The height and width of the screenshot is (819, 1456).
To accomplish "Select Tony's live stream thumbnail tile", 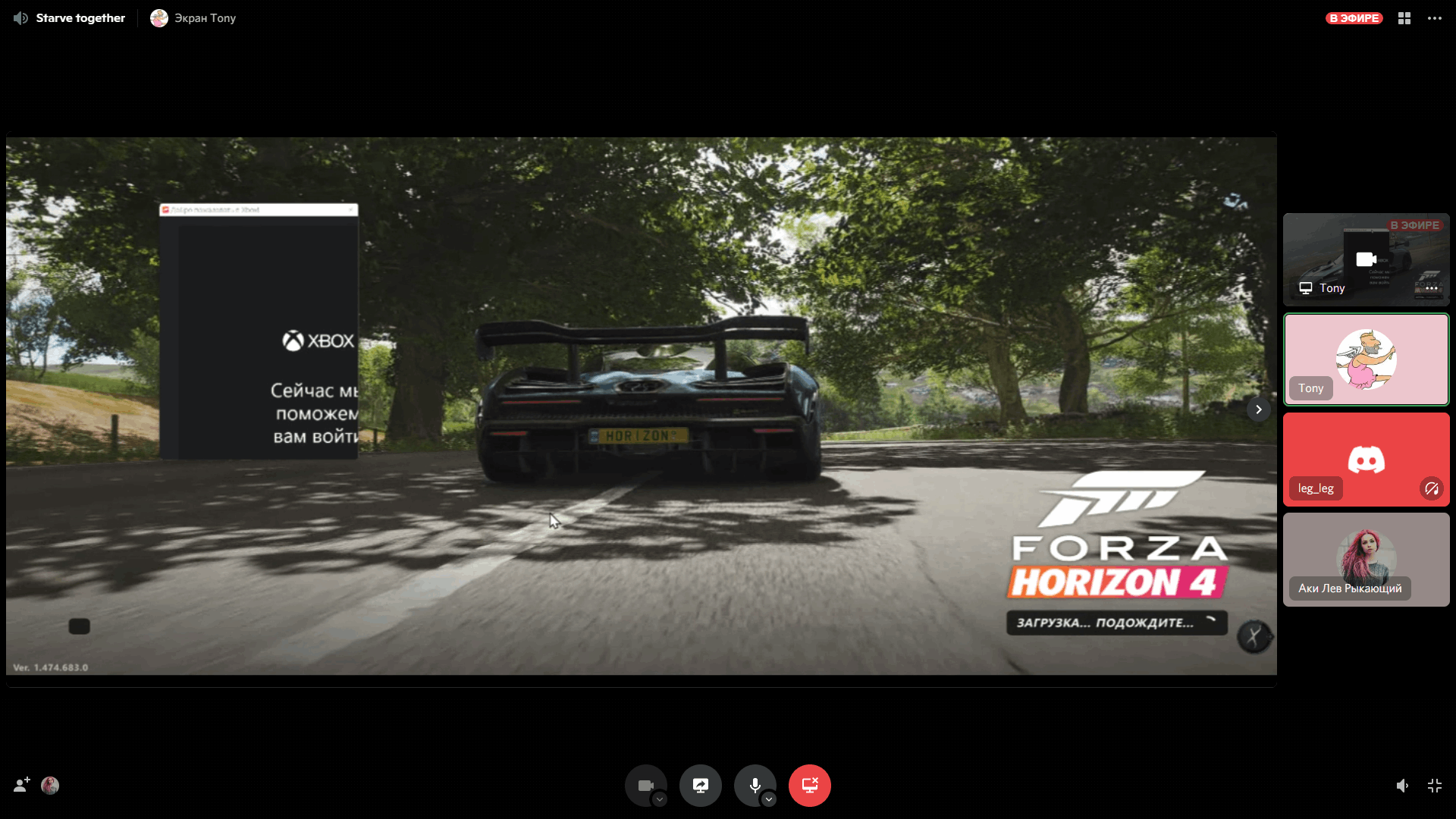I will [x=1366, y=259].
